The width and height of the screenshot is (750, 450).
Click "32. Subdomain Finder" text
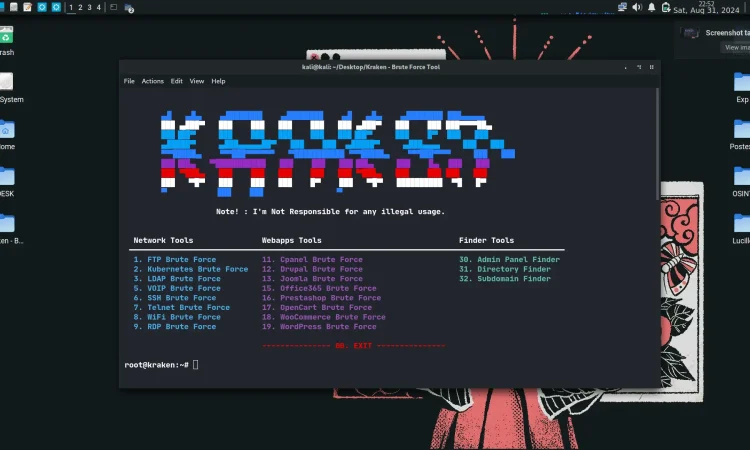(x=505, y=279)
